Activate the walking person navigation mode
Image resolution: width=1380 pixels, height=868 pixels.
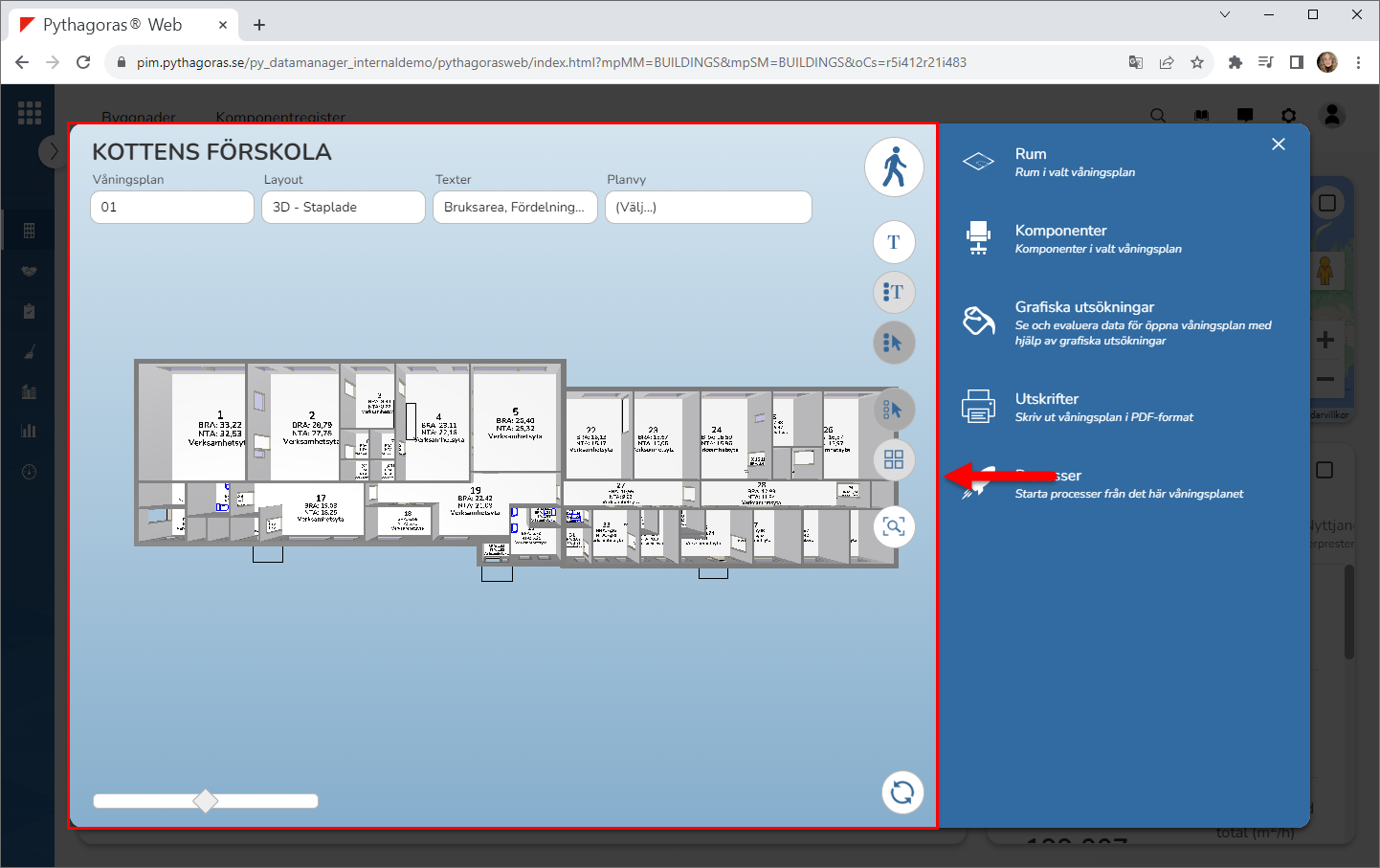click(894, 167)
